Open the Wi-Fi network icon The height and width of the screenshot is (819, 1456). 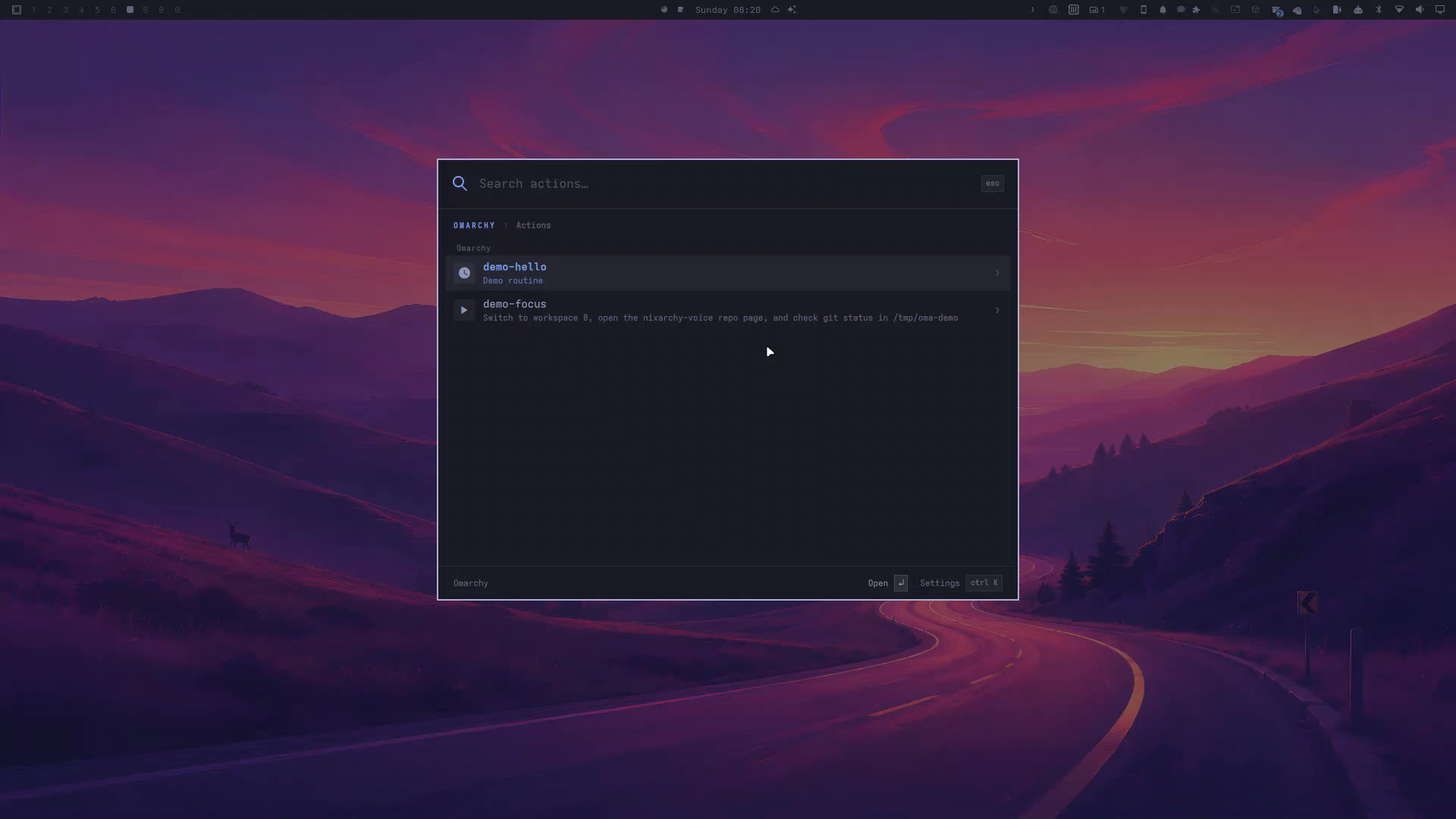[1399, 10]
